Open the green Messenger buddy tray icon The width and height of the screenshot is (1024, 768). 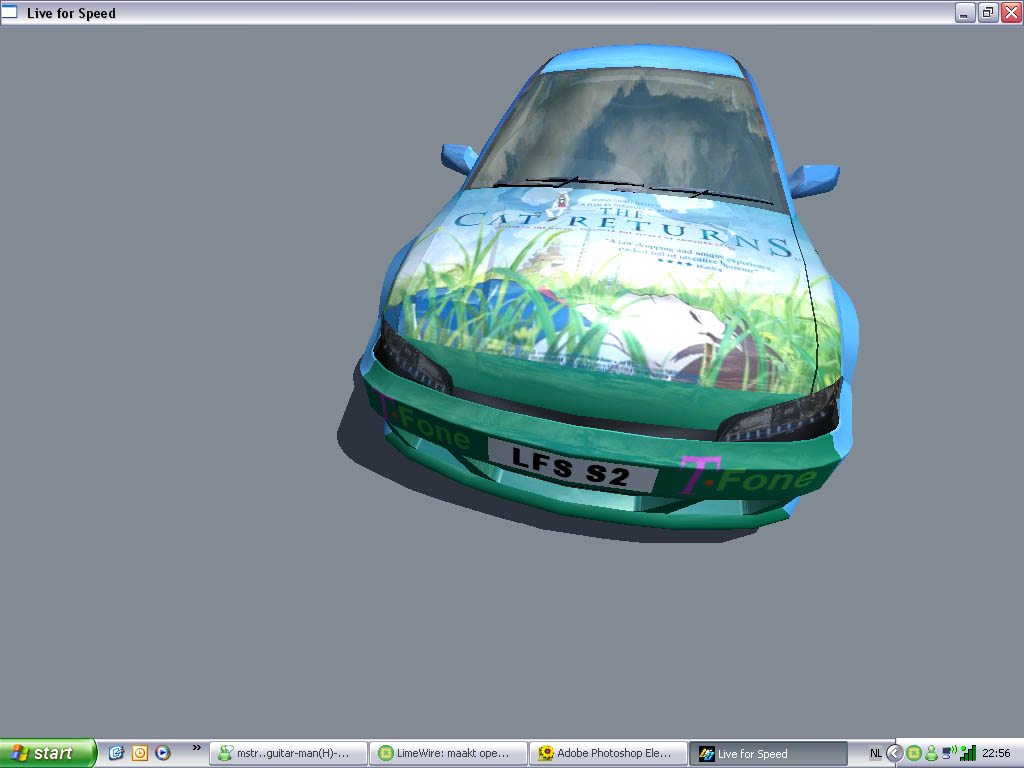click(931, 753)
